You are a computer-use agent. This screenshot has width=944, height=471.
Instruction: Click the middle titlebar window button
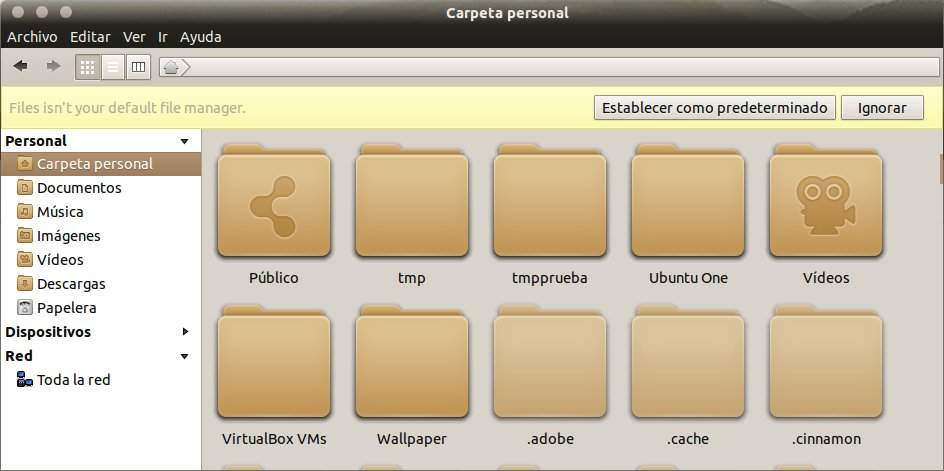click(x=42, y=12)
